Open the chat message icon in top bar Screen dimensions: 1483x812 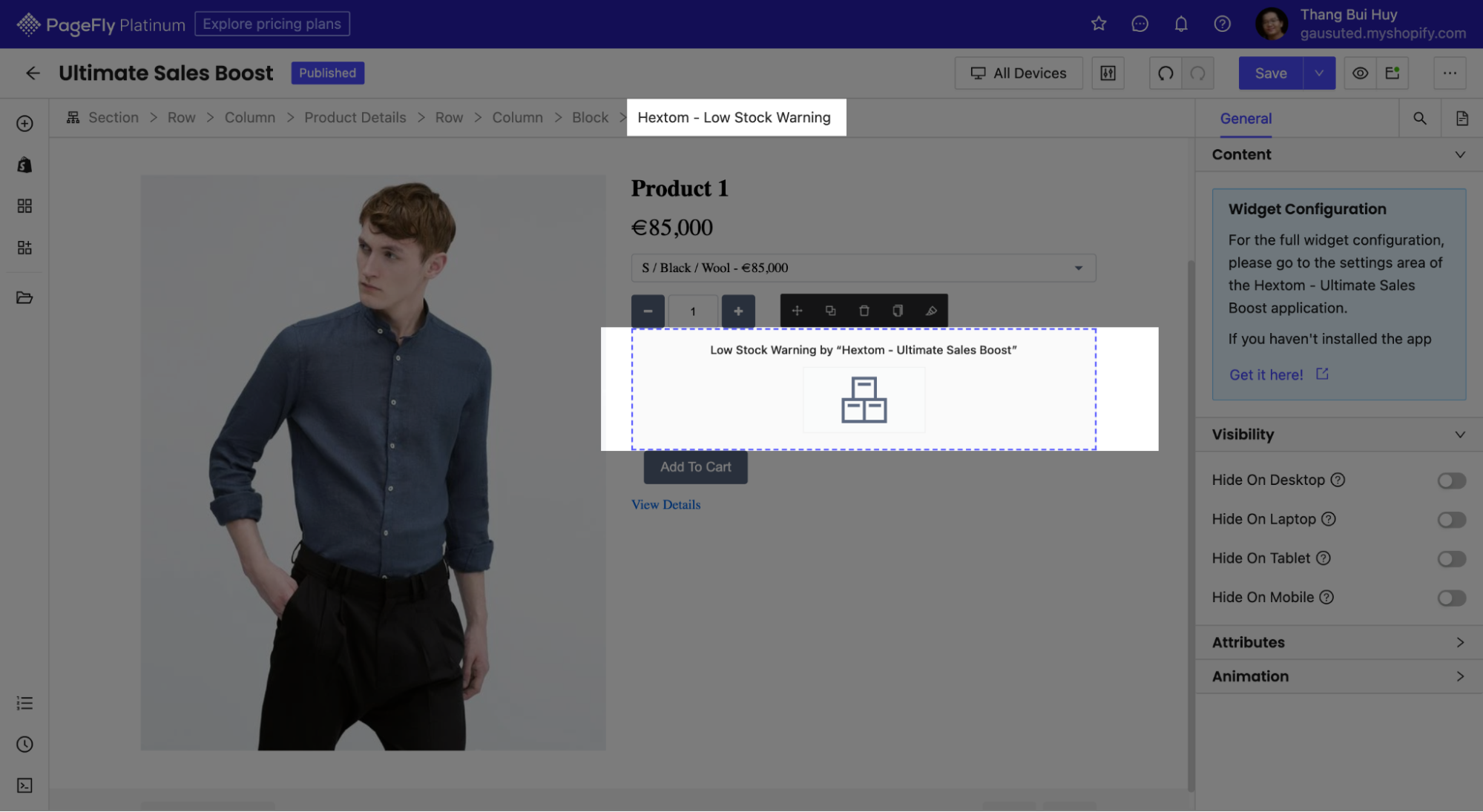[1140, 24]
